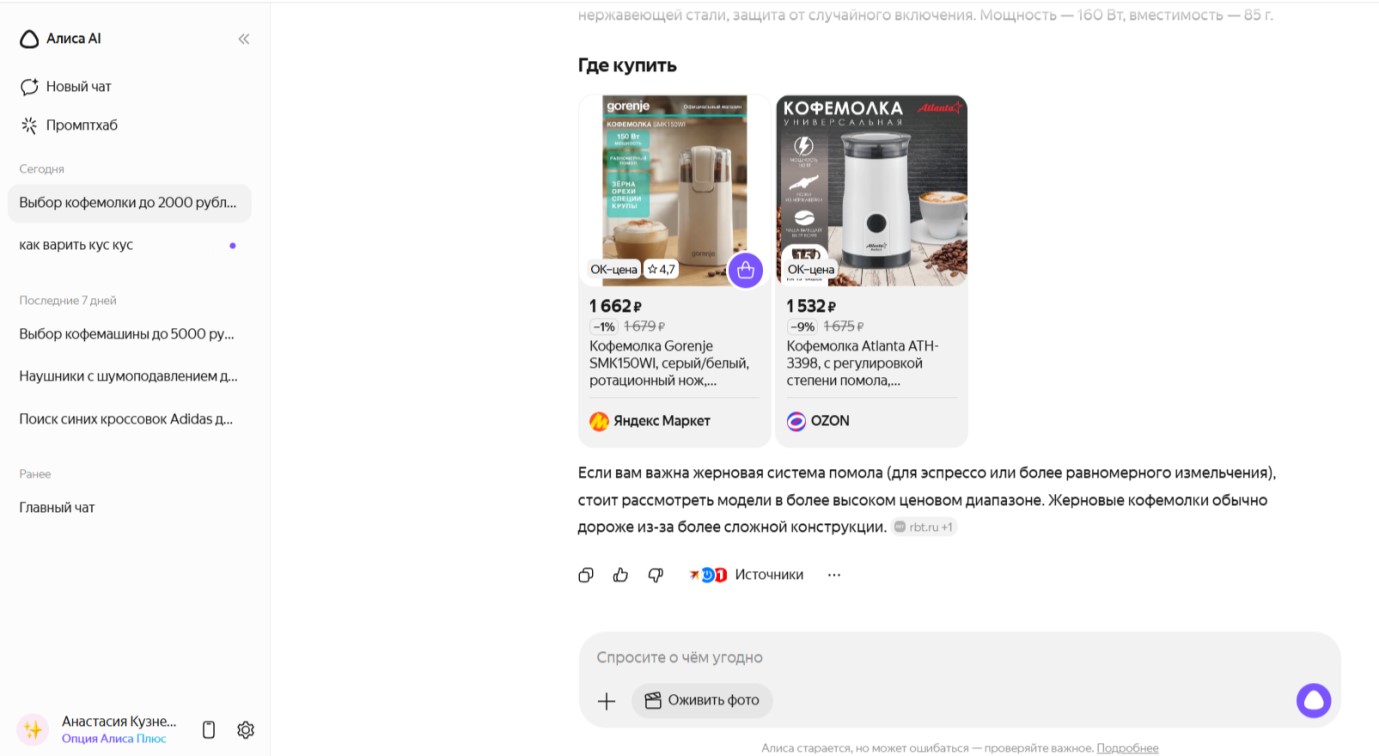
Task: Click the plus attachment icon
Action: pos(606,701)
